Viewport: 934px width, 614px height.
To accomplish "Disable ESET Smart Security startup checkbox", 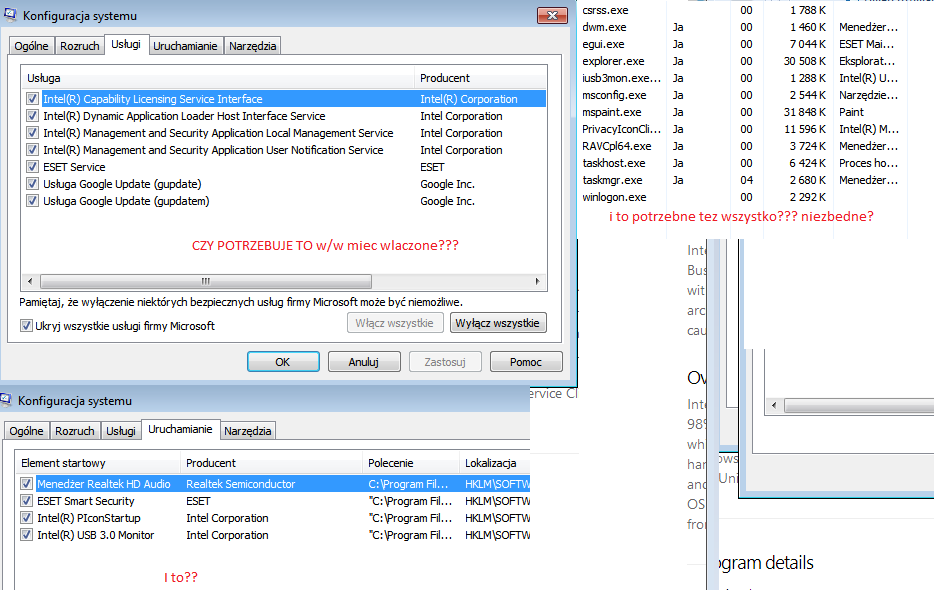I will tap(26, 501).
